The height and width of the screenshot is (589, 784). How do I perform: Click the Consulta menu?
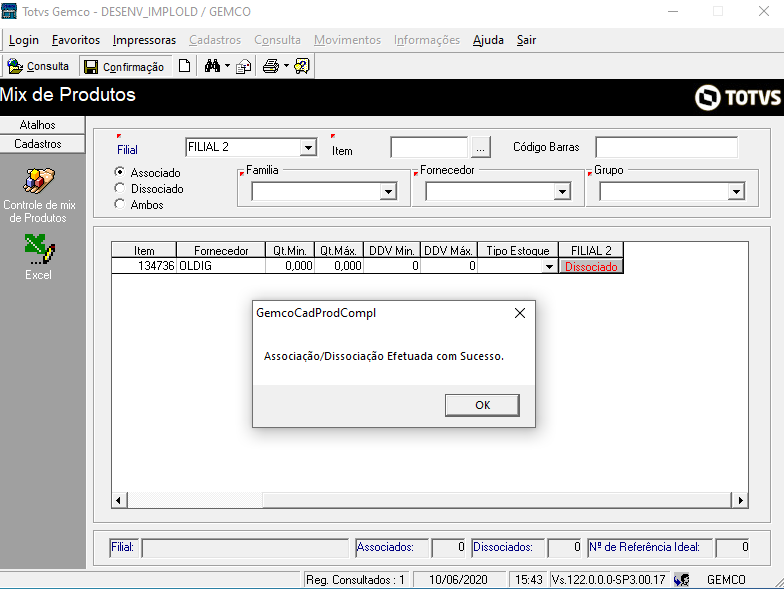[x=278, y=40]
